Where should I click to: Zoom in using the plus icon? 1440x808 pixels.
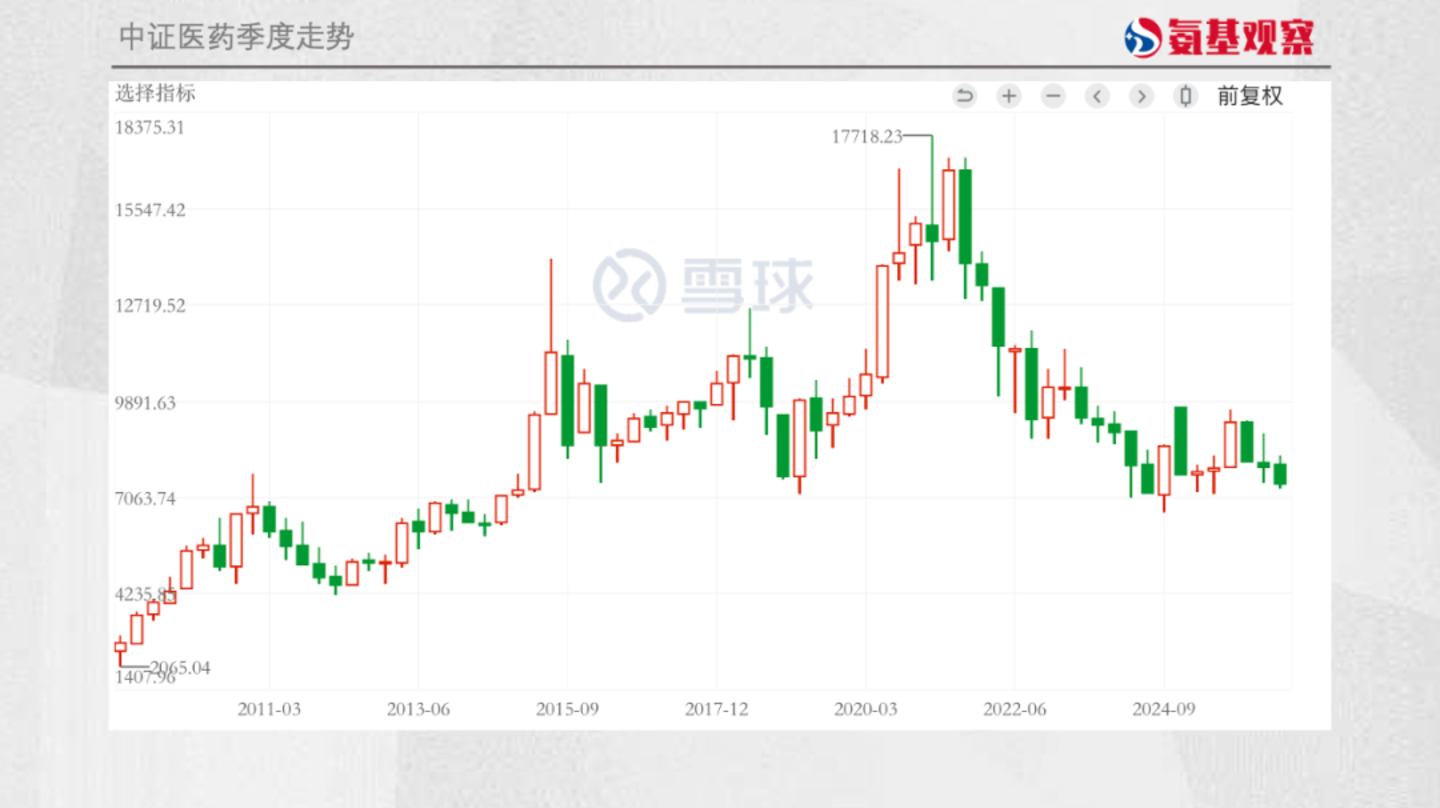pyautogui.click(x=1009, y=96)
